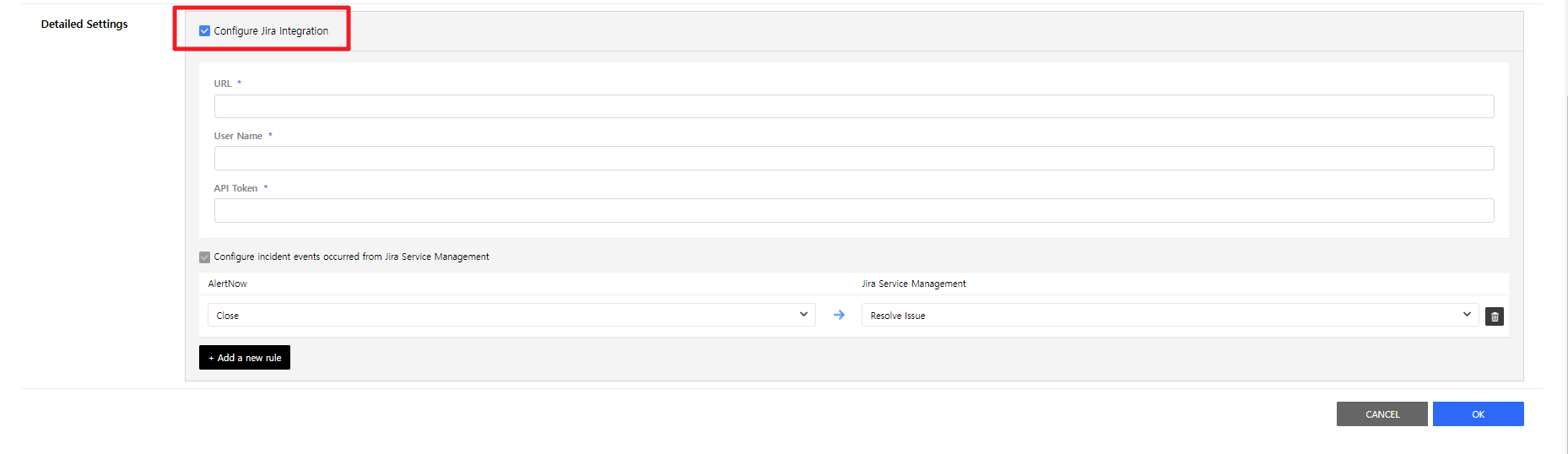
Task: Click the Detailed Settings section label
Action: pos(84,24)
